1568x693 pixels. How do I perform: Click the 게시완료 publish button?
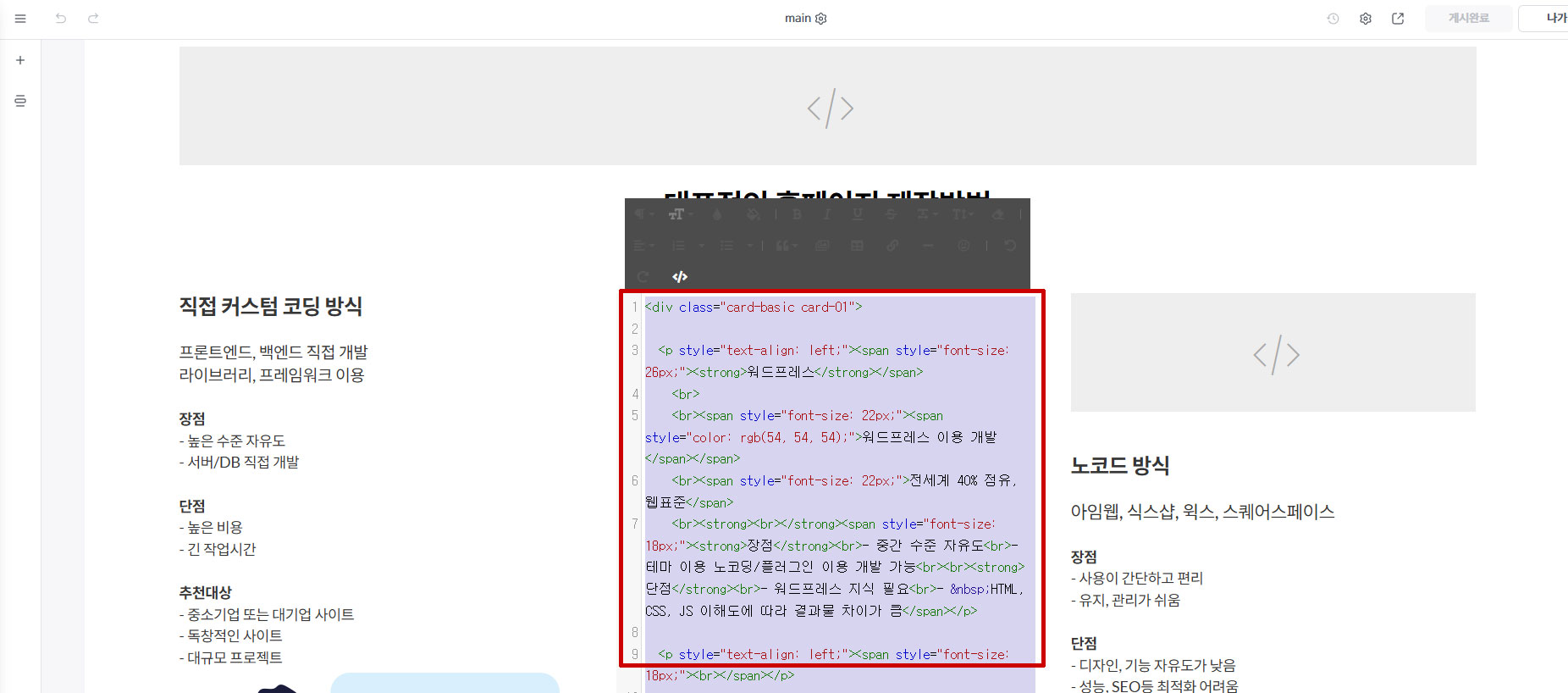[1468, 18]
